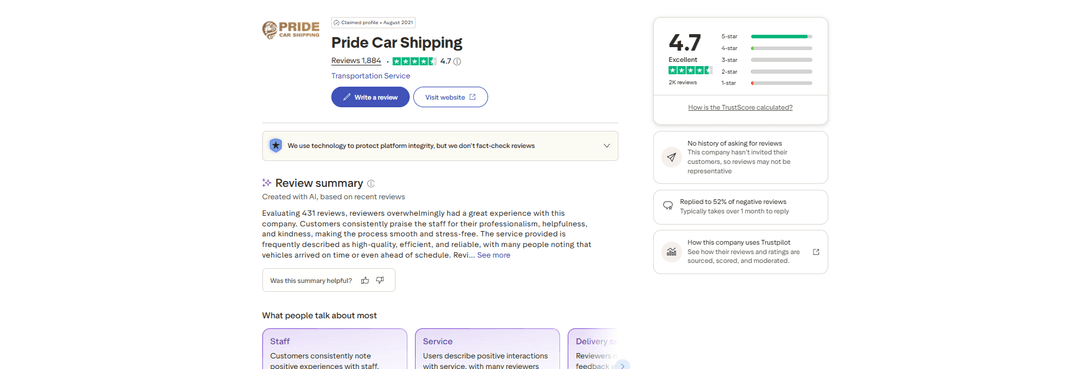1080x369 pixels.
Task: Click the 'Created with AI, based on recent reviews' text
Action: [x=334, y=197]
